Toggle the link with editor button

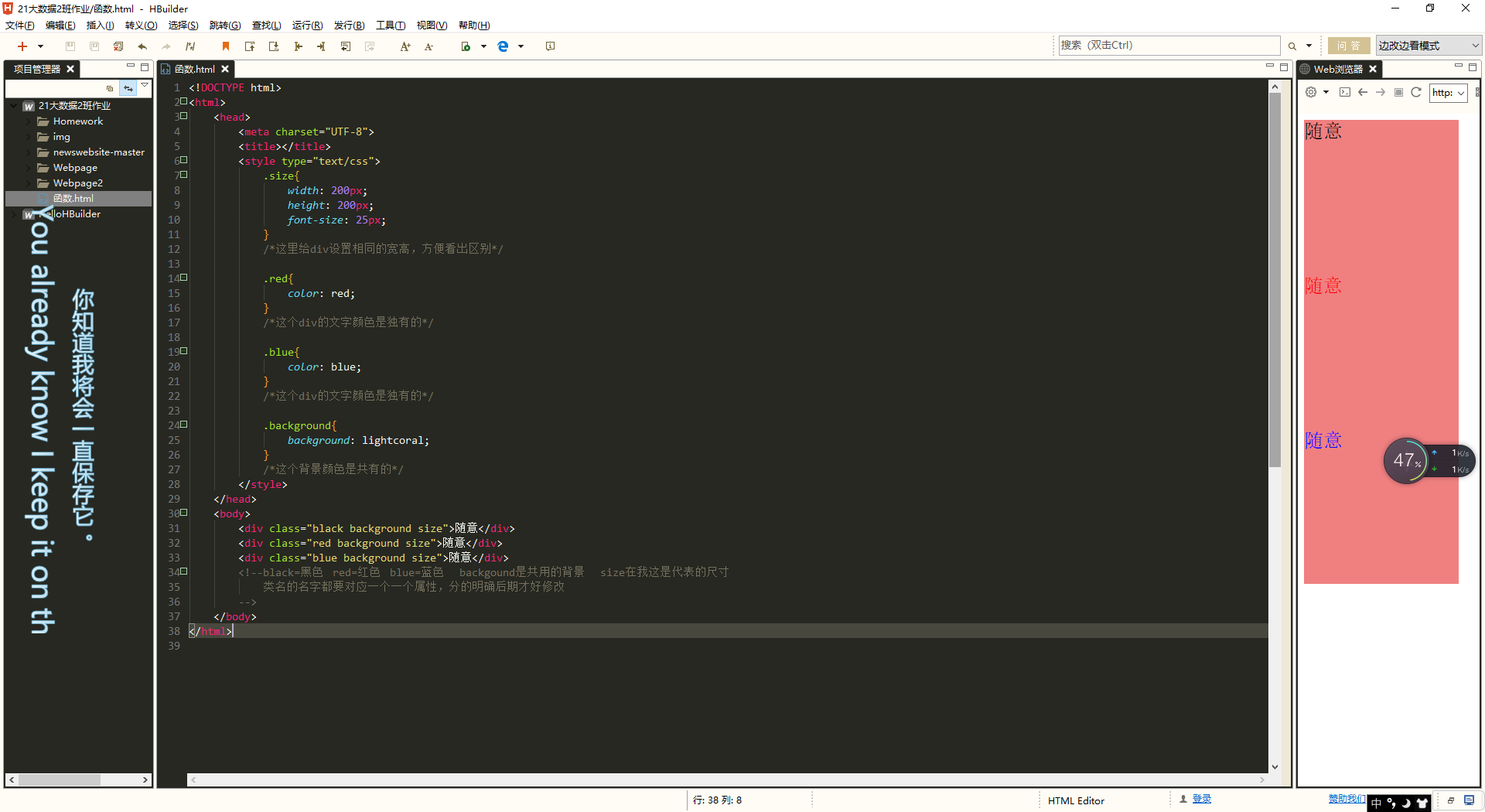tap(128, 88)
